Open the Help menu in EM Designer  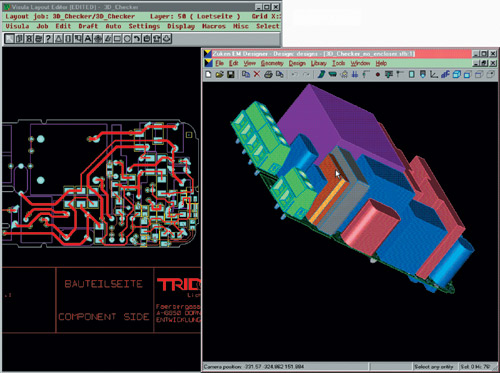pos(381,63)
